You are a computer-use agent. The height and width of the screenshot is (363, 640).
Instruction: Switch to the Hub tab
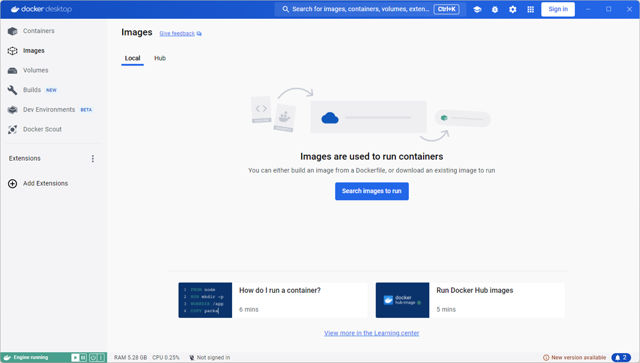click(160, 58)
